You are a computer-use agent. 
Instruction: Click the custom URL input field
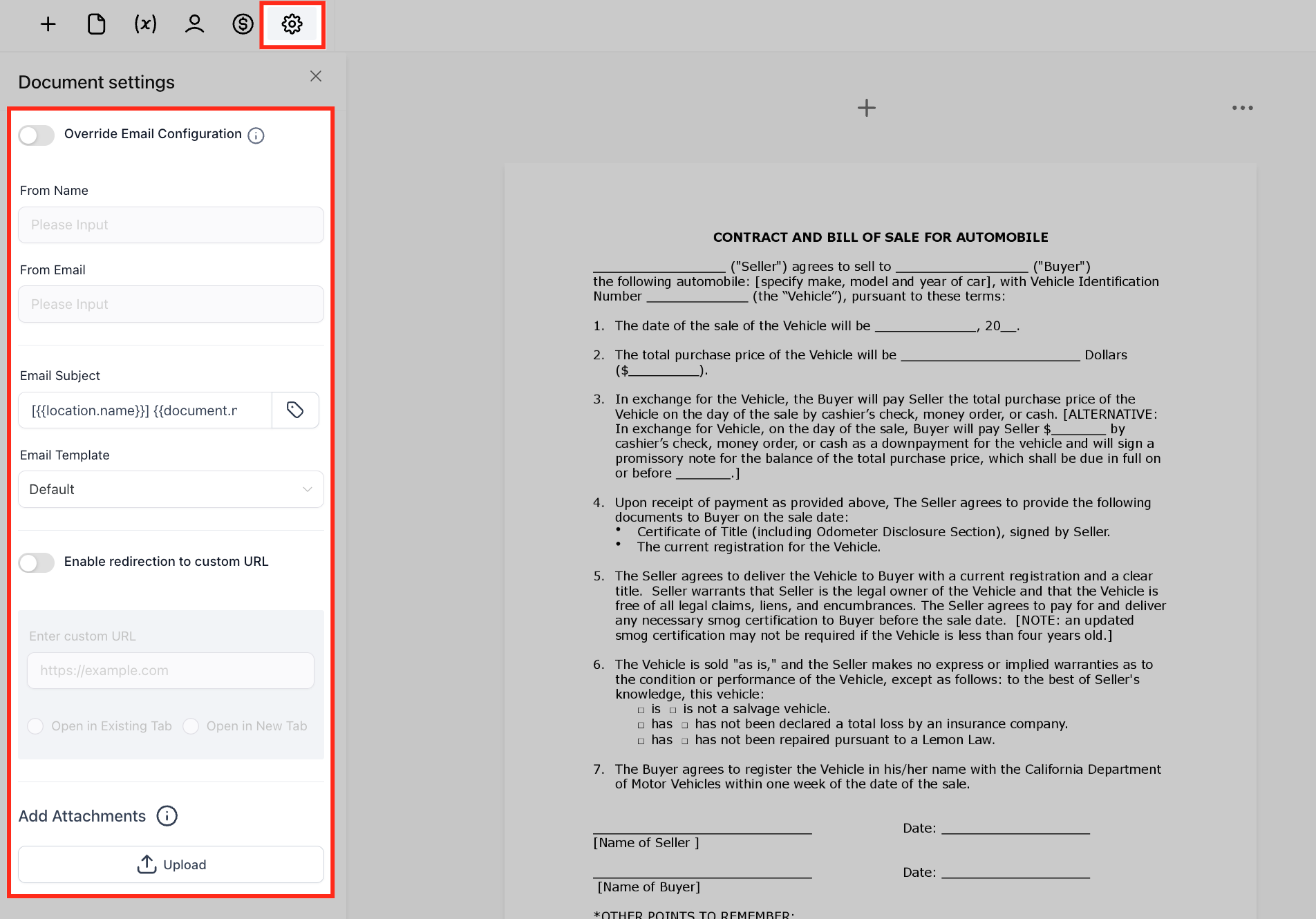point(170,670)
